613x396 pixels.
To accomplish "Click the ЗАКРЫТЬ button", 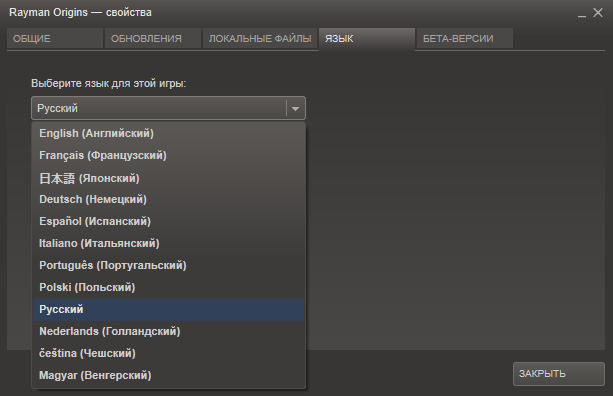I will [x=559, y=374].
